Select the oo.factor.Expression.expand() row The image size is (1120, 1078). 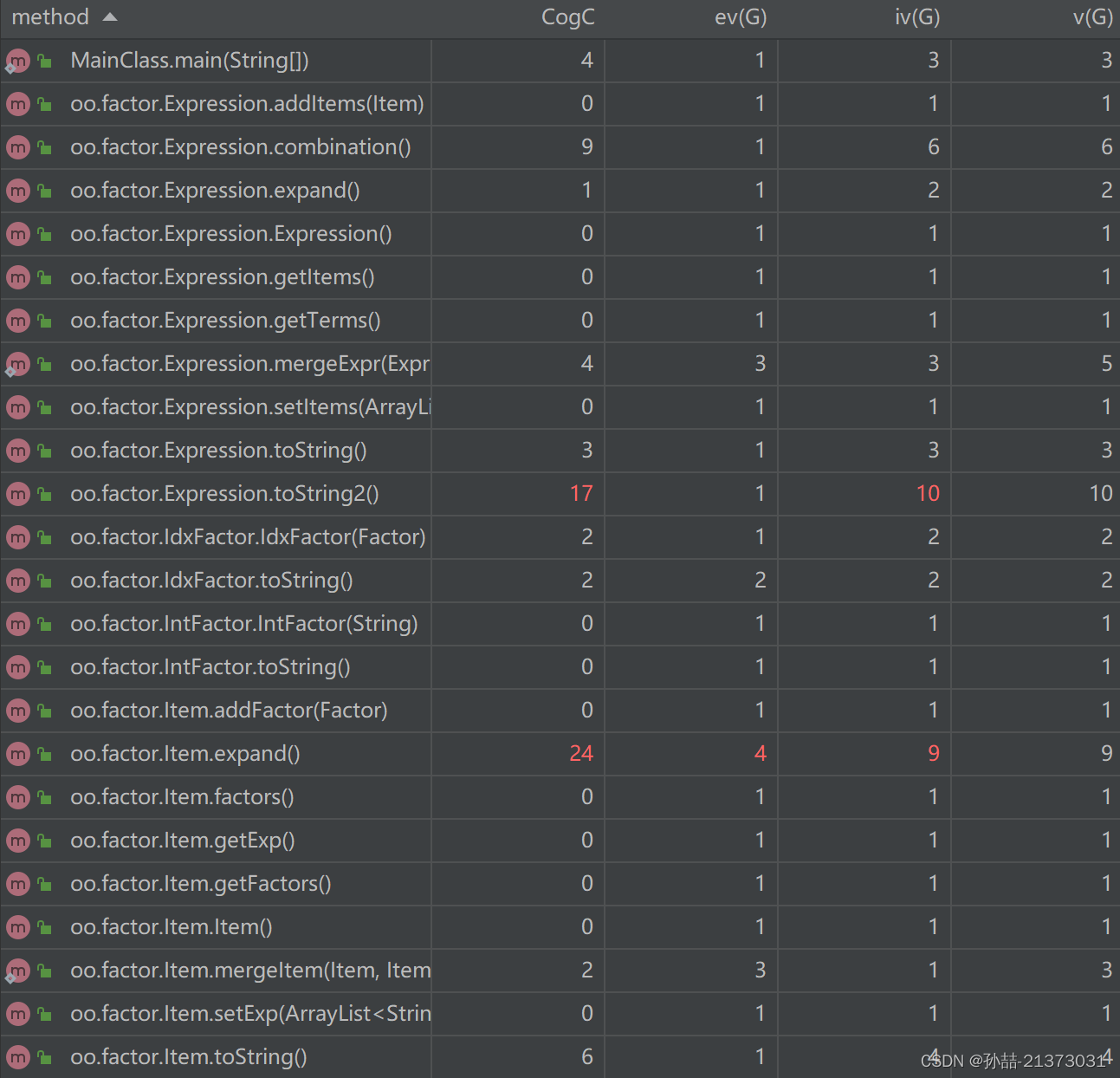(x=560, y=191)
